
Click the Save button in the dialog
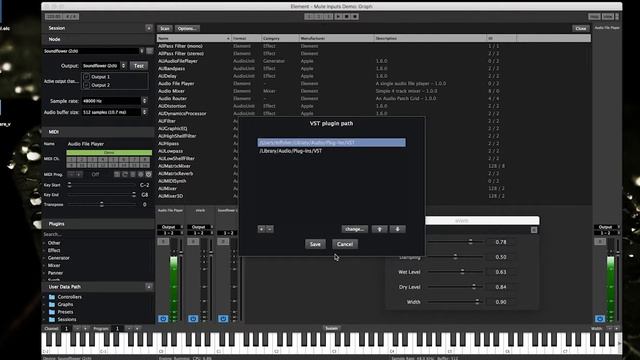[x=315, y=244]
